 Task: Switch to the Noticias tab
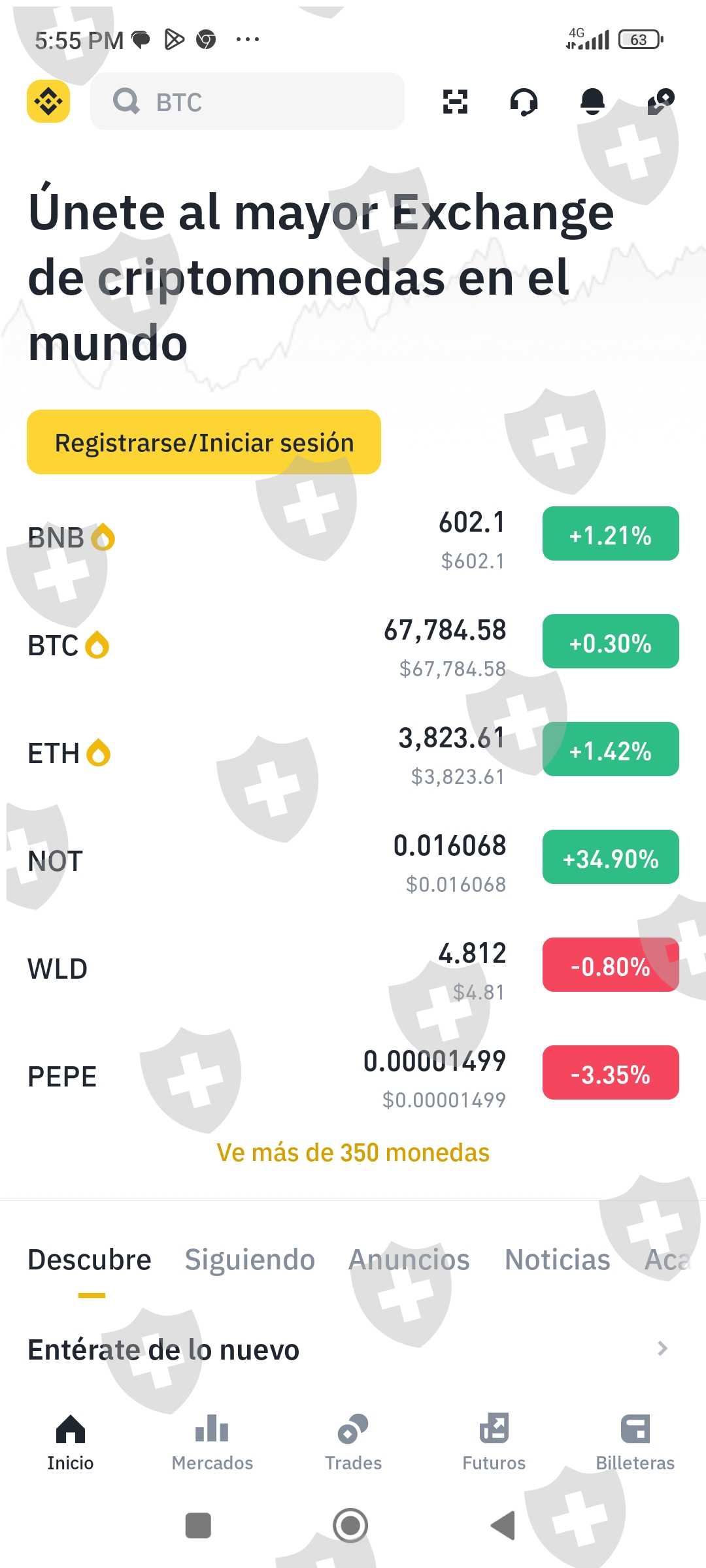[557, 1260]
